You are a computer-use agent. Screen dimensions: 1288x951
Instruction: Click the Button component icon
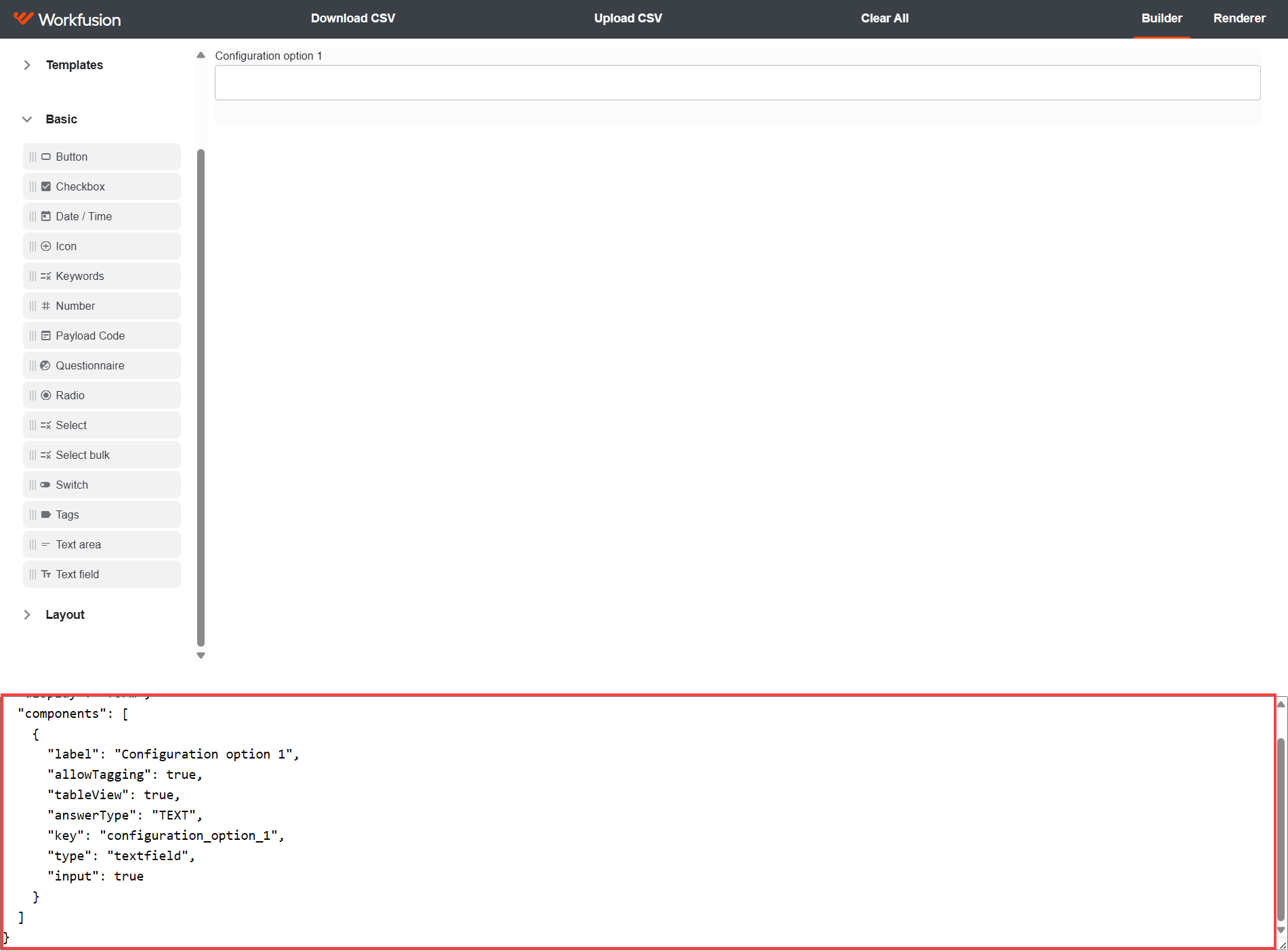click(46, 157)
